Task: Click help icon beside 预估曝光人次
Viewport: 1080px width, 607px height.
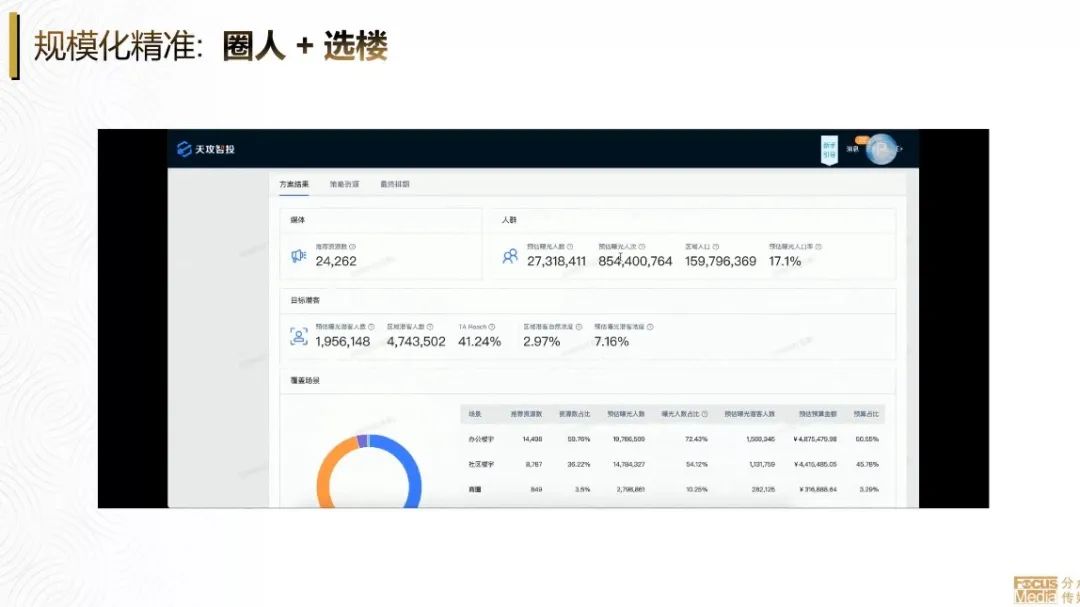Action: click(x=642, y=246)
